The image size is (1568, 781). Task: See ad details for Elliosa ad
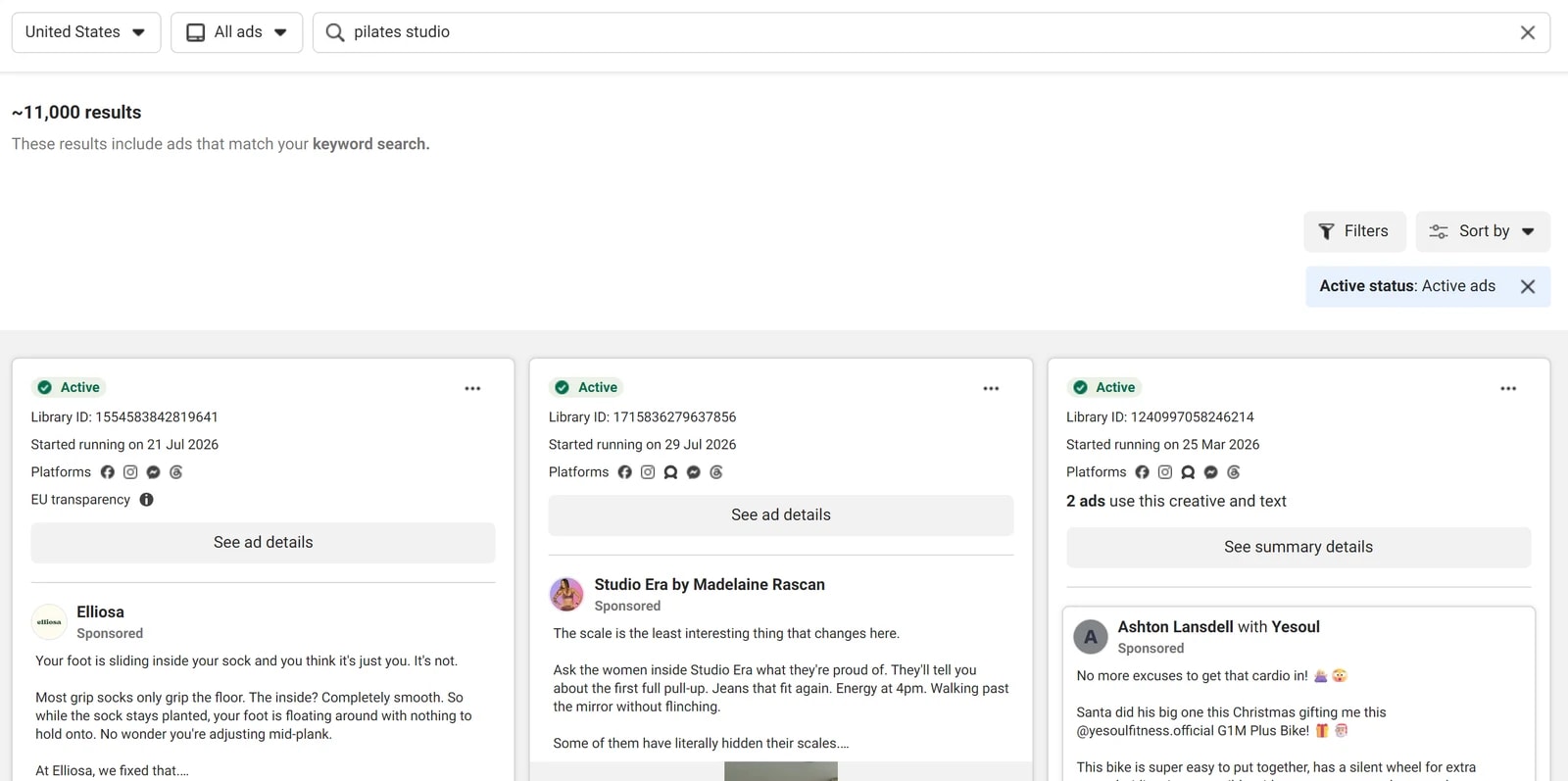[x=263, y=543]
